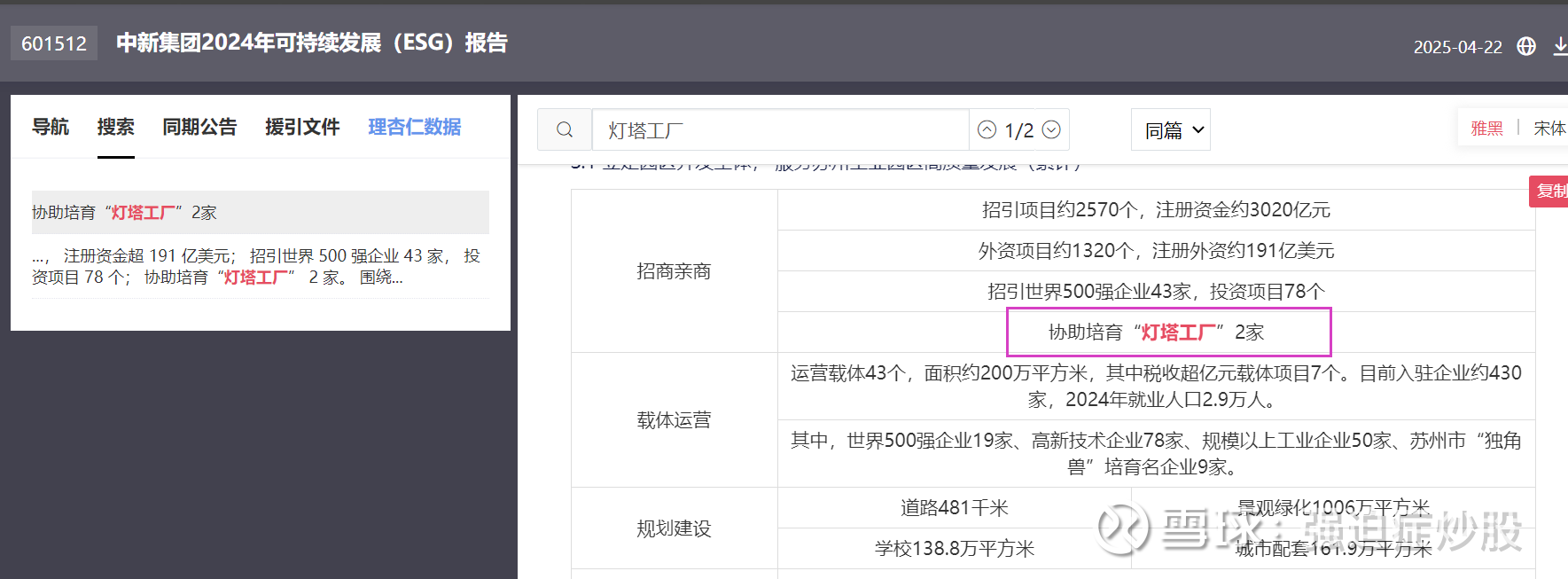1568x579 pixels.
Task: Click the red 复制 button
Action: click(x=1549, y=192)
